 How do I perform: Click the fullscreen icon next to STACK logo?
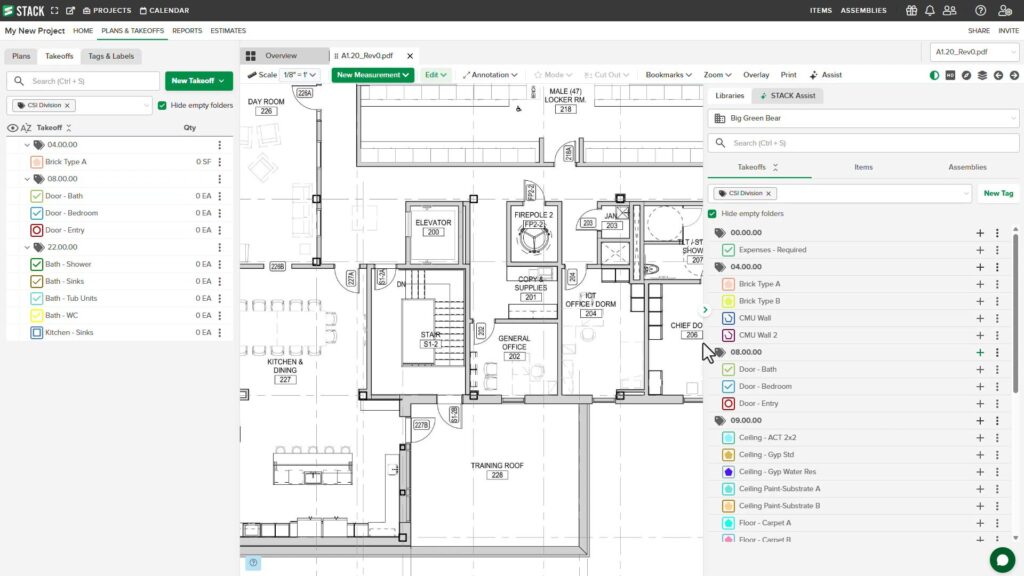tap(55, 10)
